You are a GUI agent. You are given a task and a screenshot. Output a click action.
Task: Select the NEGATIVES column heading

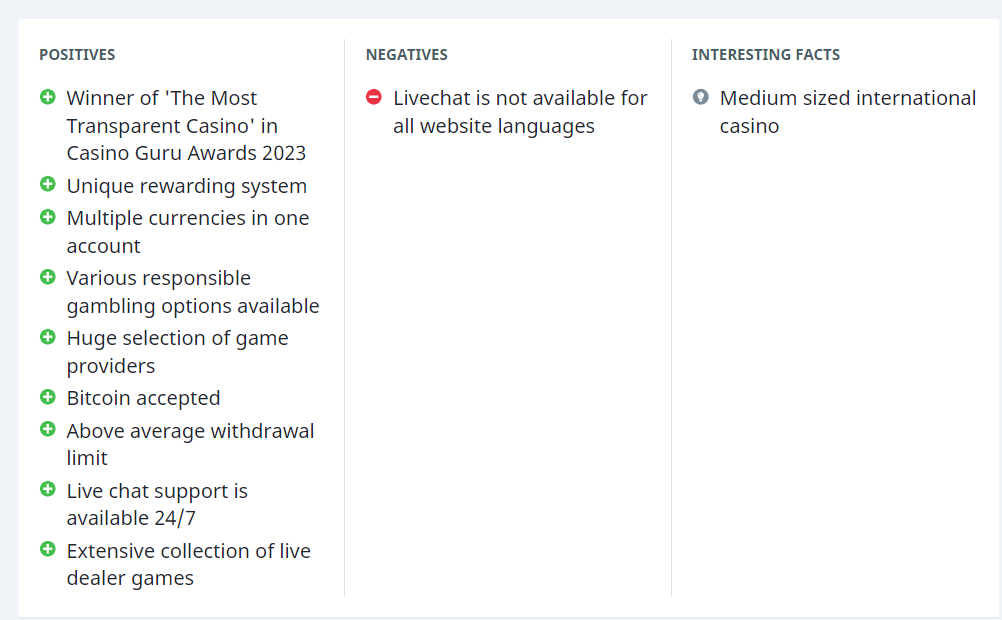pos(406,55)
